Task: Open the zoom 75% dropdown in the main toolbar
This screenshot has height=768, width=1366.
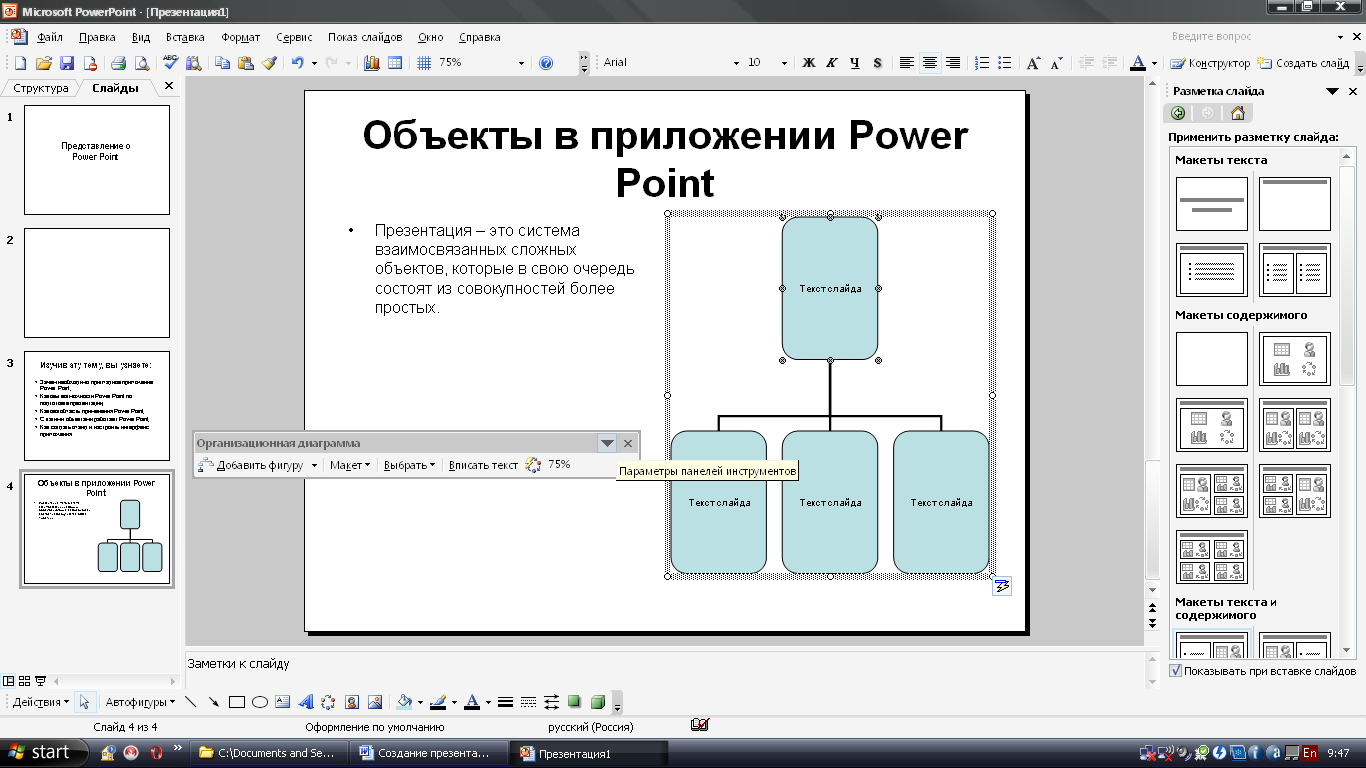Action: pyautogui.click(x=521, y=63)
